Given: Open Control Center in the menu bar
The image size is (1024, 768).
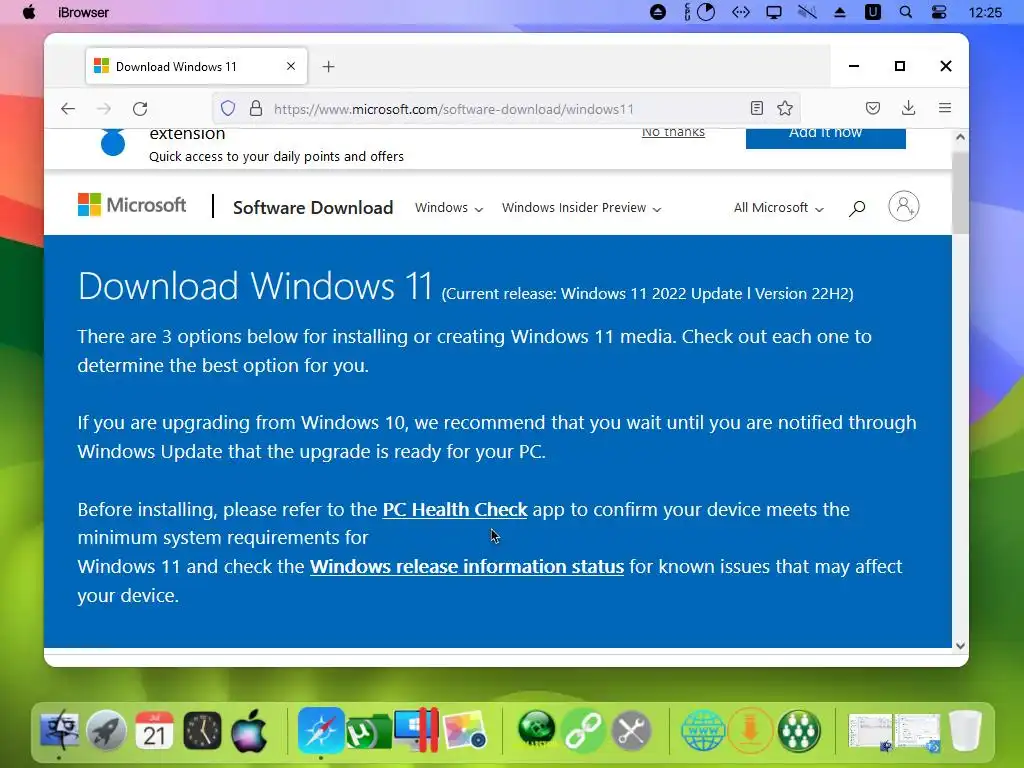Looking at the screenshot, I should point(938,12).
